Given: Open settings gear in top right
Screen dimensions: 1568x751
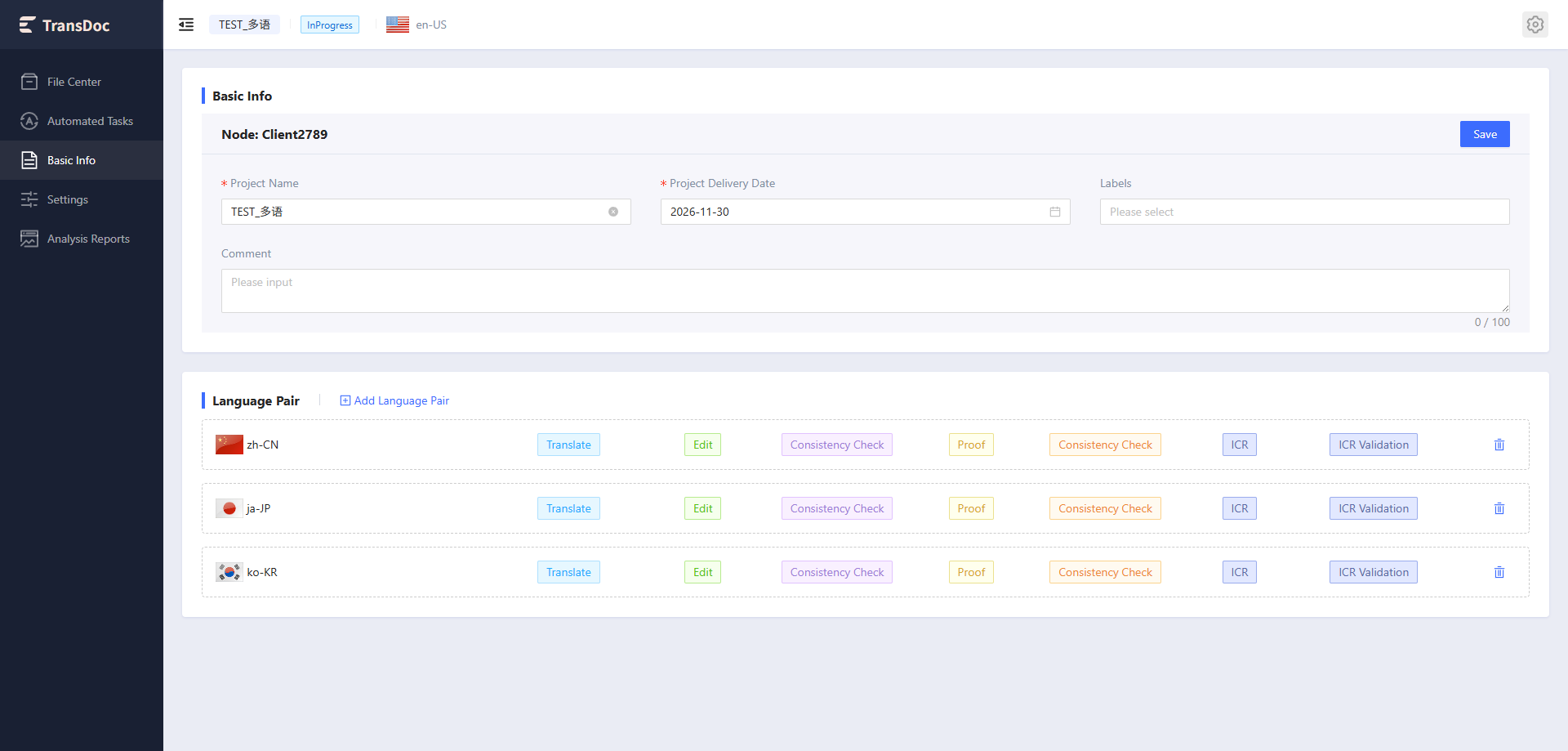Looking at the screenshot, I should 1535,25.
